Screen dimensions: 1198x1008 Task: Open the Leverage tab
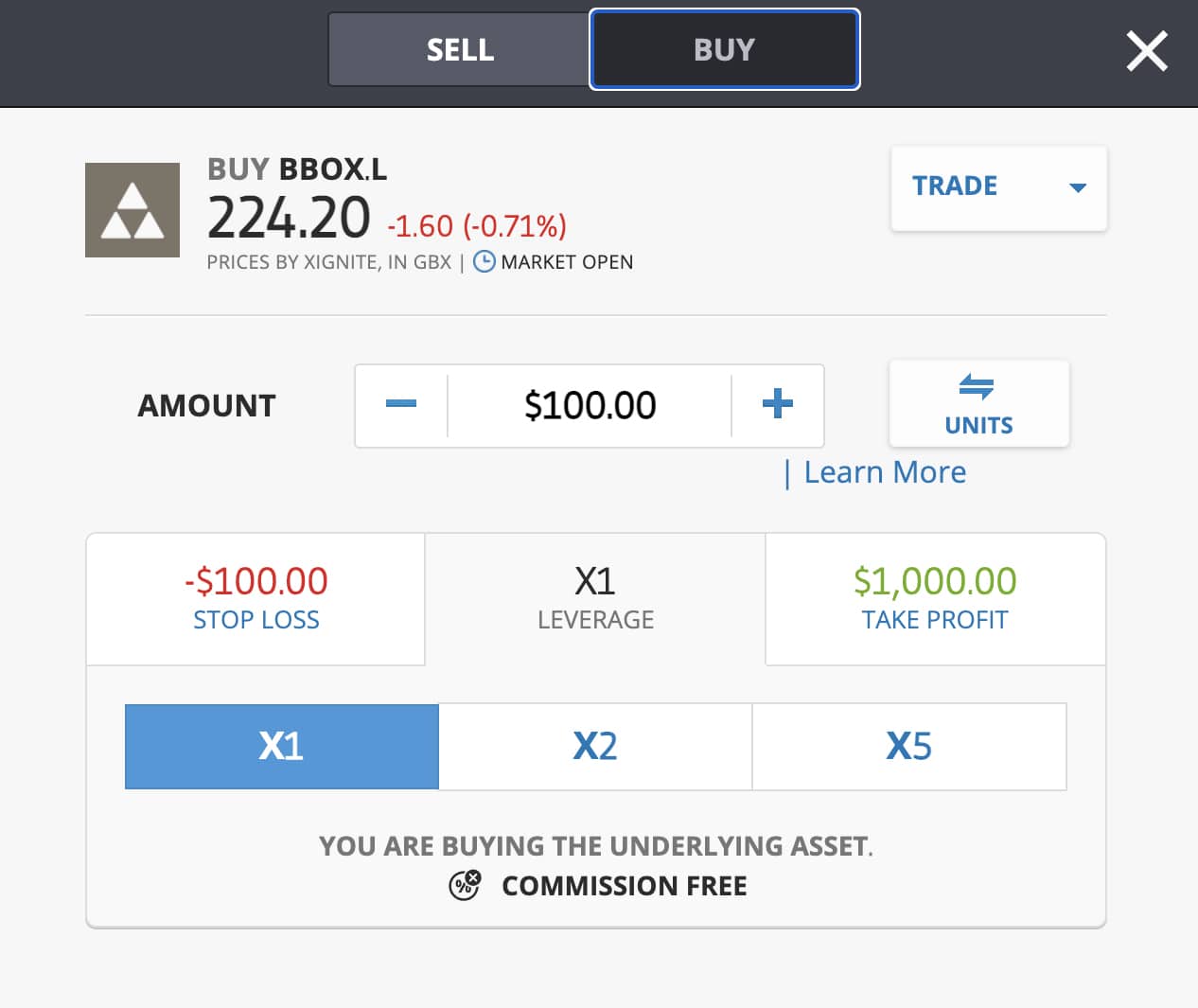point(595,599)
